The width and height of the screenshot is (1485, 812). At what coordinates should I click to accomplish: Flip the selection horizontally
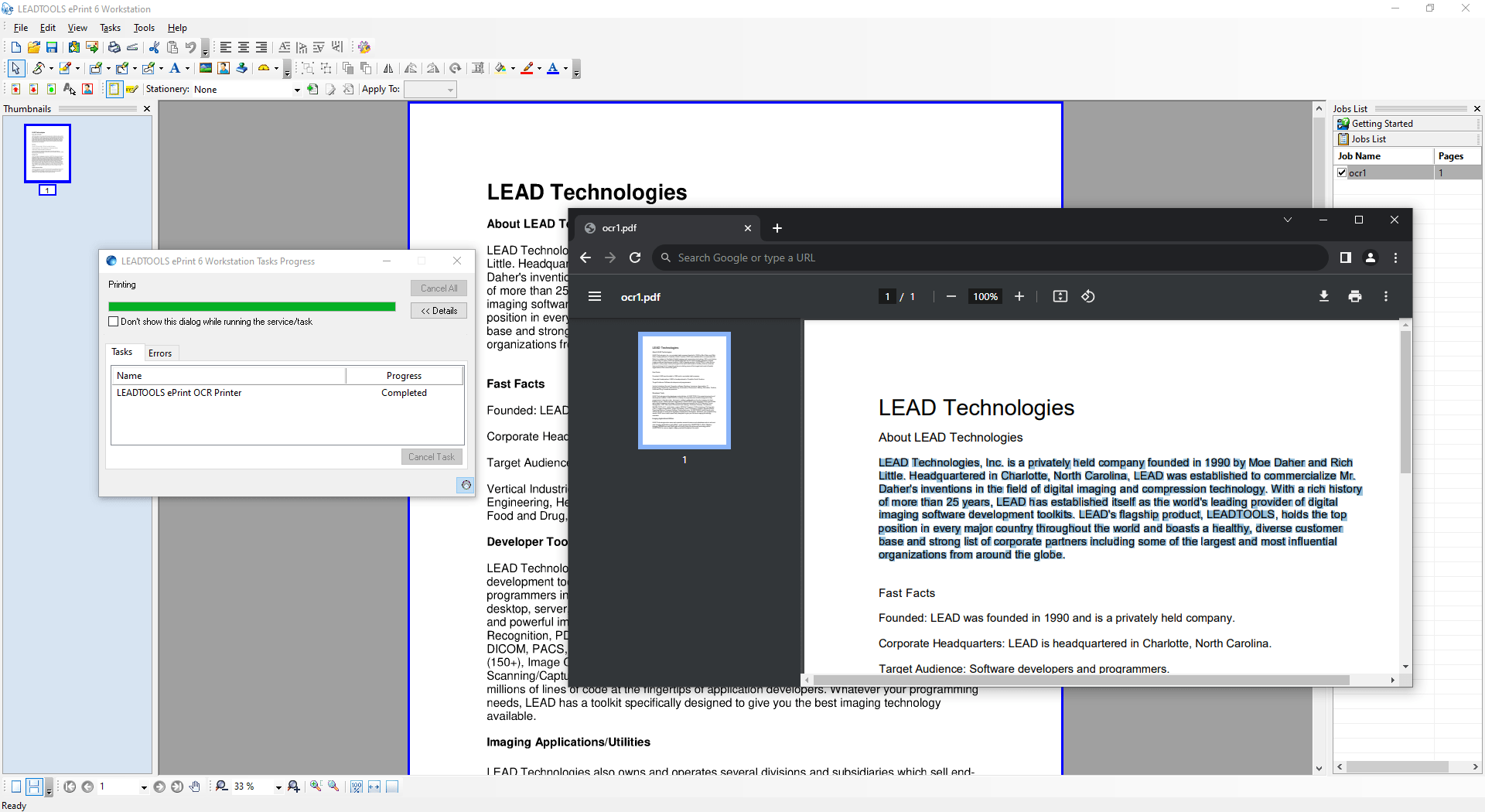click(388, 68)
